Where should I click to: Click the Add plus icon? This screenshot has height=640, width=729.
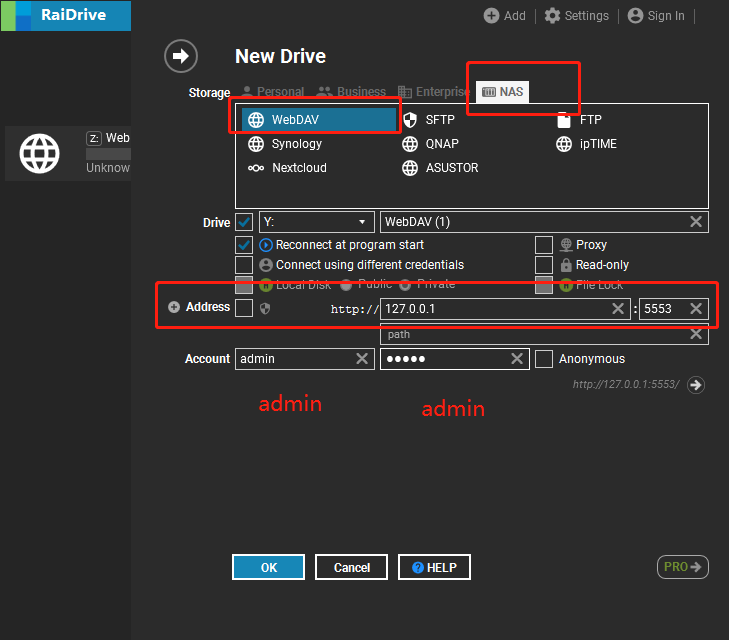(491, 16)
